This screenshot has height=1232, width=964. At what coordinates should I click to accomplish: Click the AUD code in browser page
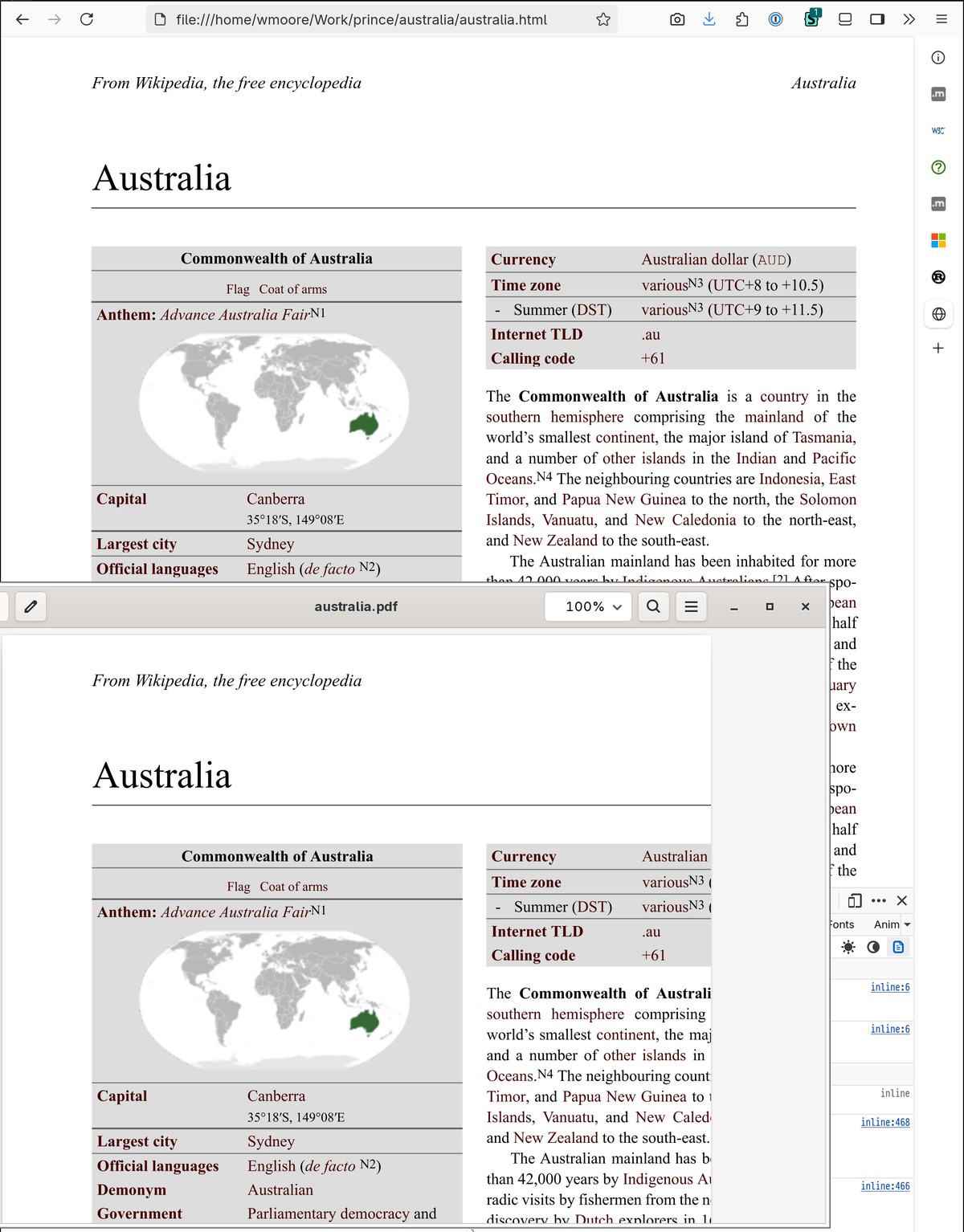772,260
